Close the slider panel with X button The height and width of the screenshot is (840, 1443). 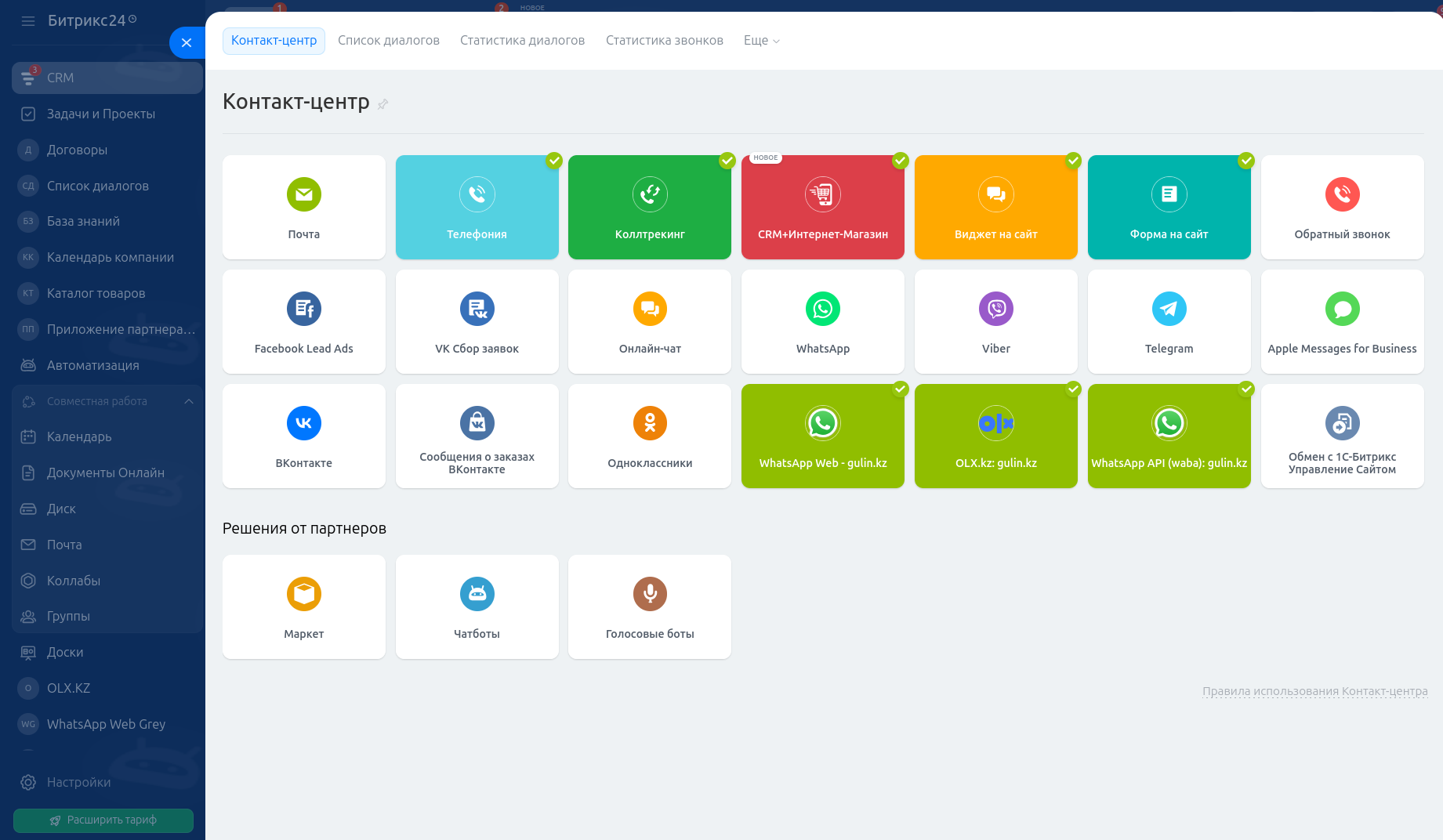[x=187, y=43]
